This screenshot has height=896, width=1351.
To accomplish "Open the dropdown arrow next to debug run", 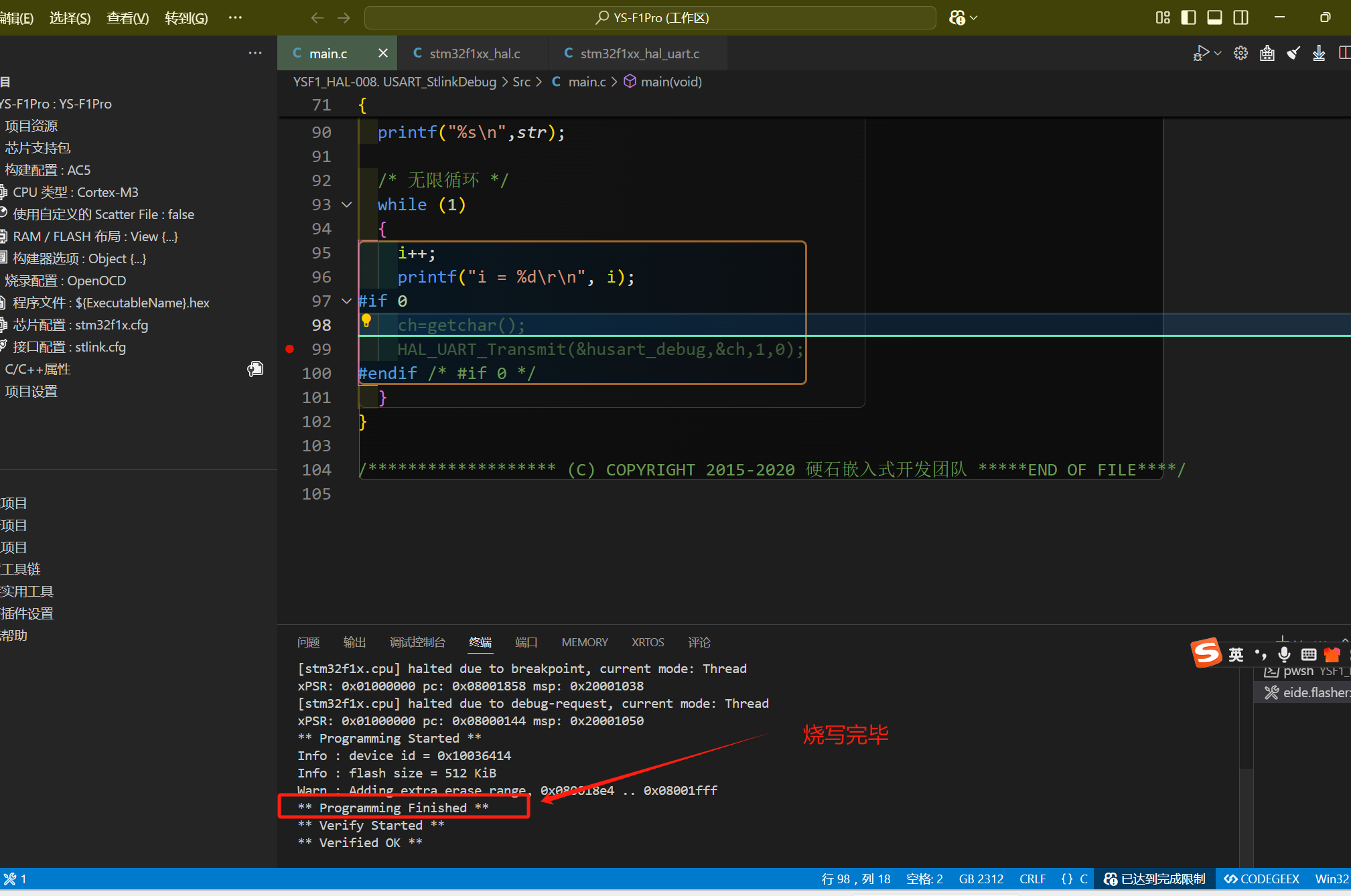I will pos(1218,54).
